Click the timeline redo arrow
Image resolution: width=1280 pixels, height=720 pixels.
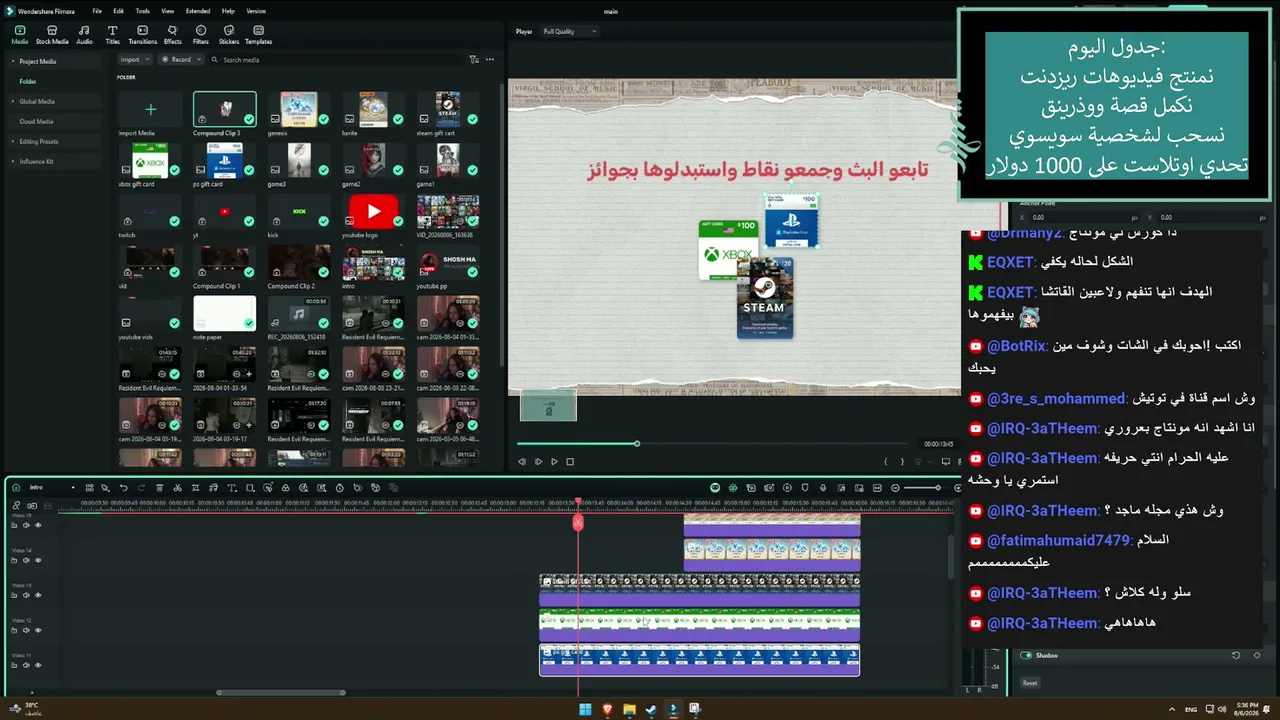(141, 488)
